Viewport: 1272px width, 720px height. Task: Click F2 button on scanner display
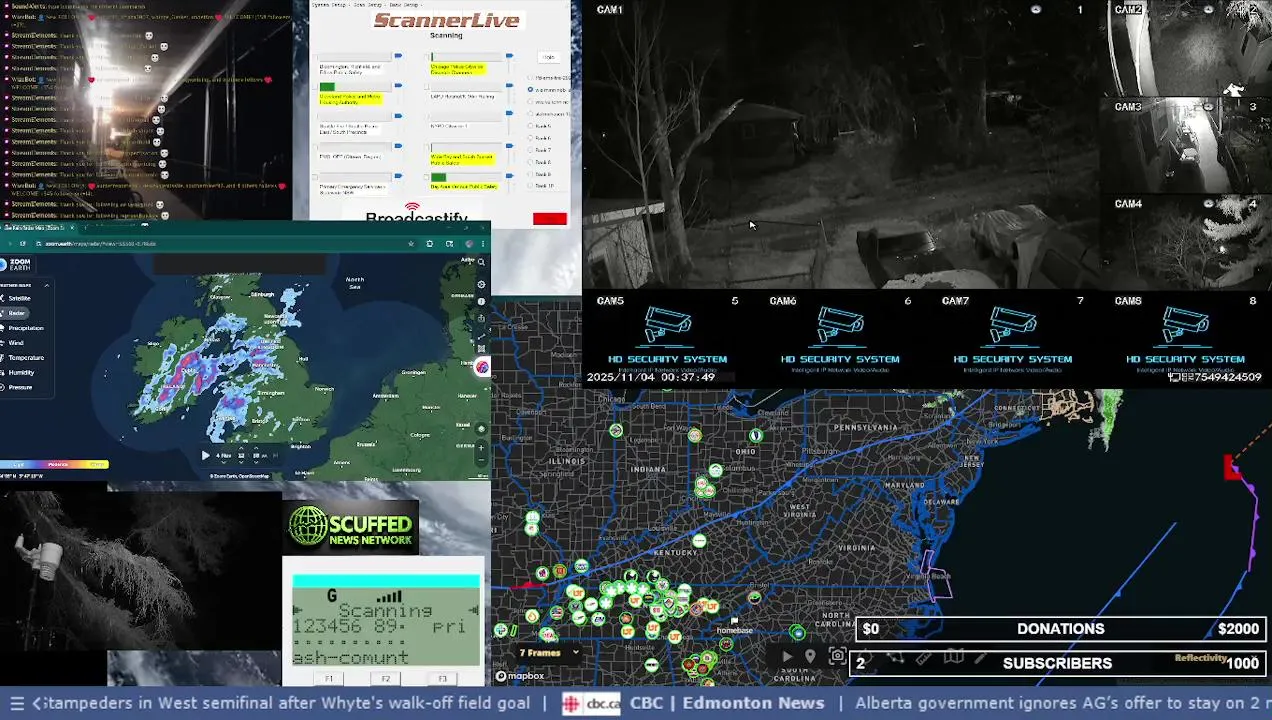click(x=386, y=678)
